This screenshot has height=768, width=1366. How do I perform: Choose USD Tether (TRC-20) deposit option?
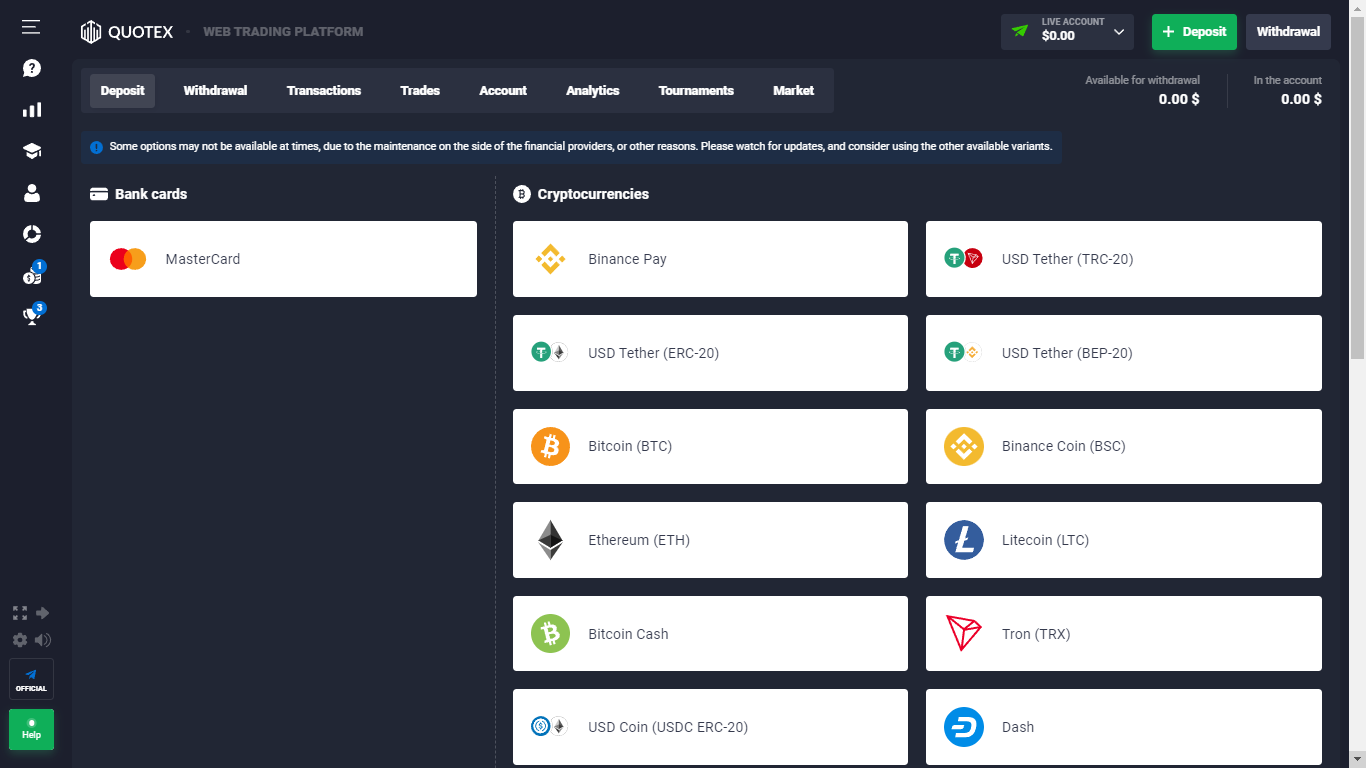(x=1124, y=259)
